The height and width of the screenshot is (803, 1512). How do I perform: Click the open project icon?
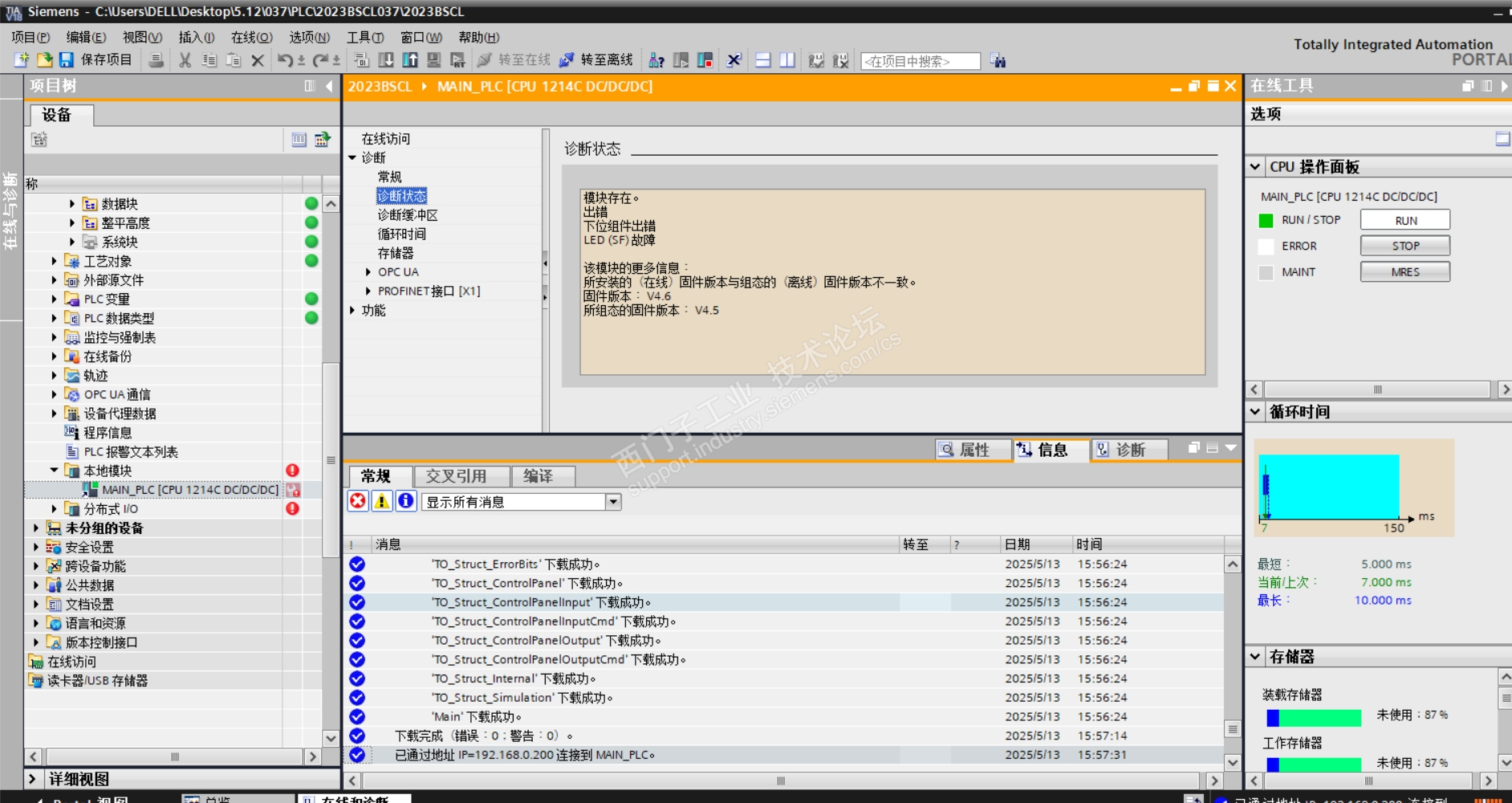pyautogui.click(x=45, y=60)
